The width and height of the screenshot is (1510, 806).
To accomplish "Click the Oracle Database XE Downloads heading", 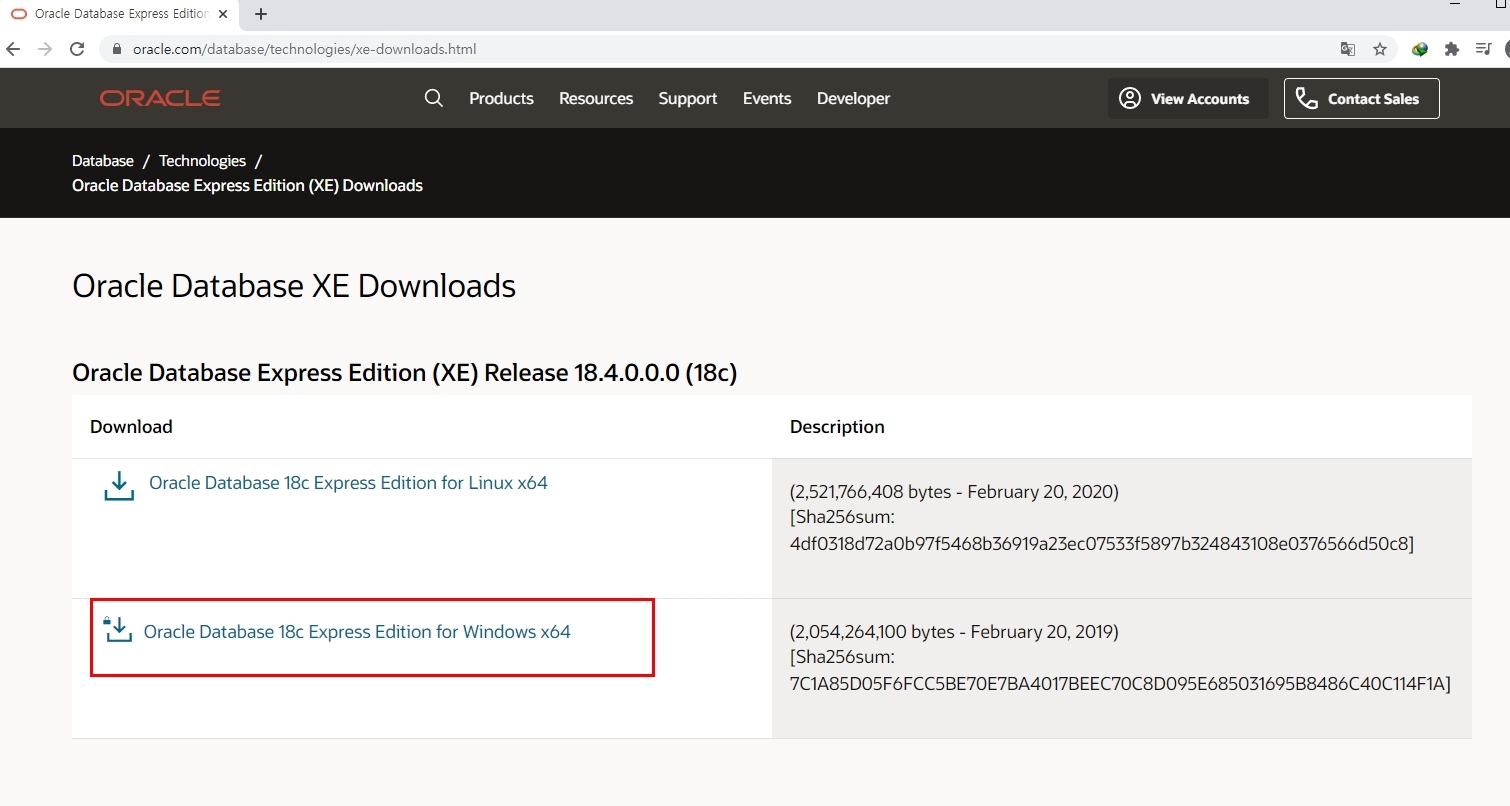I will (294, 286).
